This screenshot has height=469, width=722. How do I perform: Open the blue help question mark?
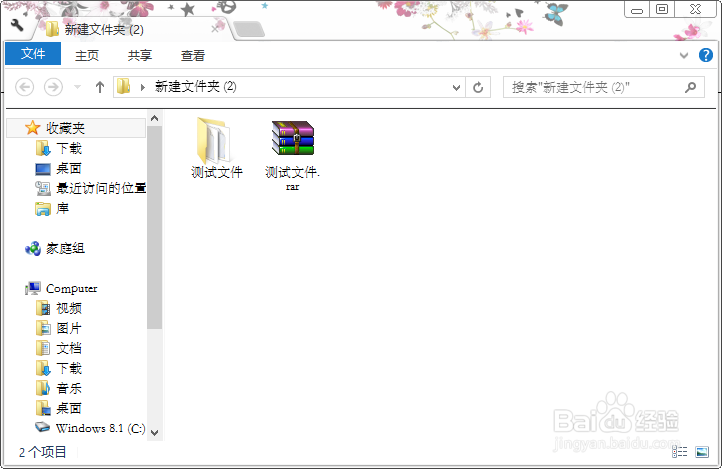click(705, 55)
